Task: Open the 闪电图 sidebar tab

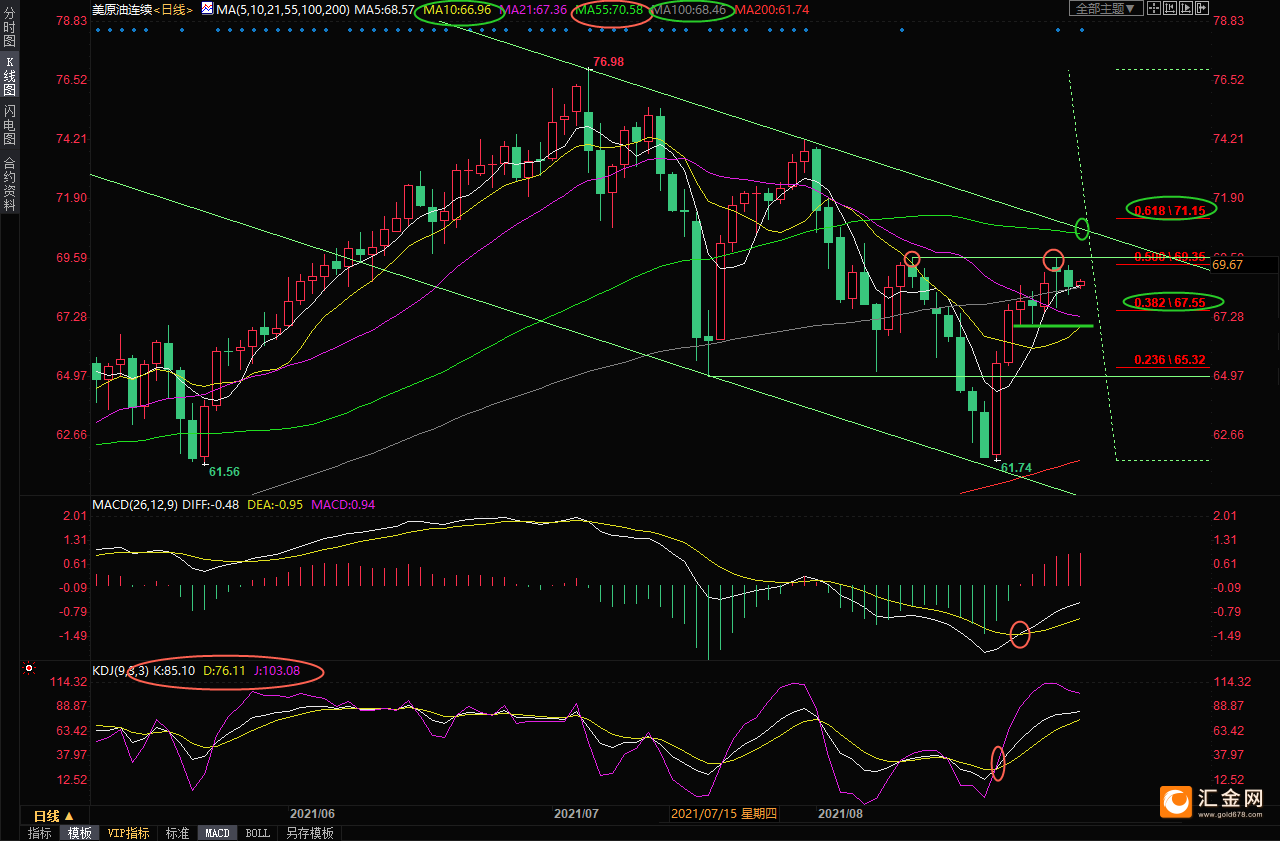Action: (x=9, y=124)
